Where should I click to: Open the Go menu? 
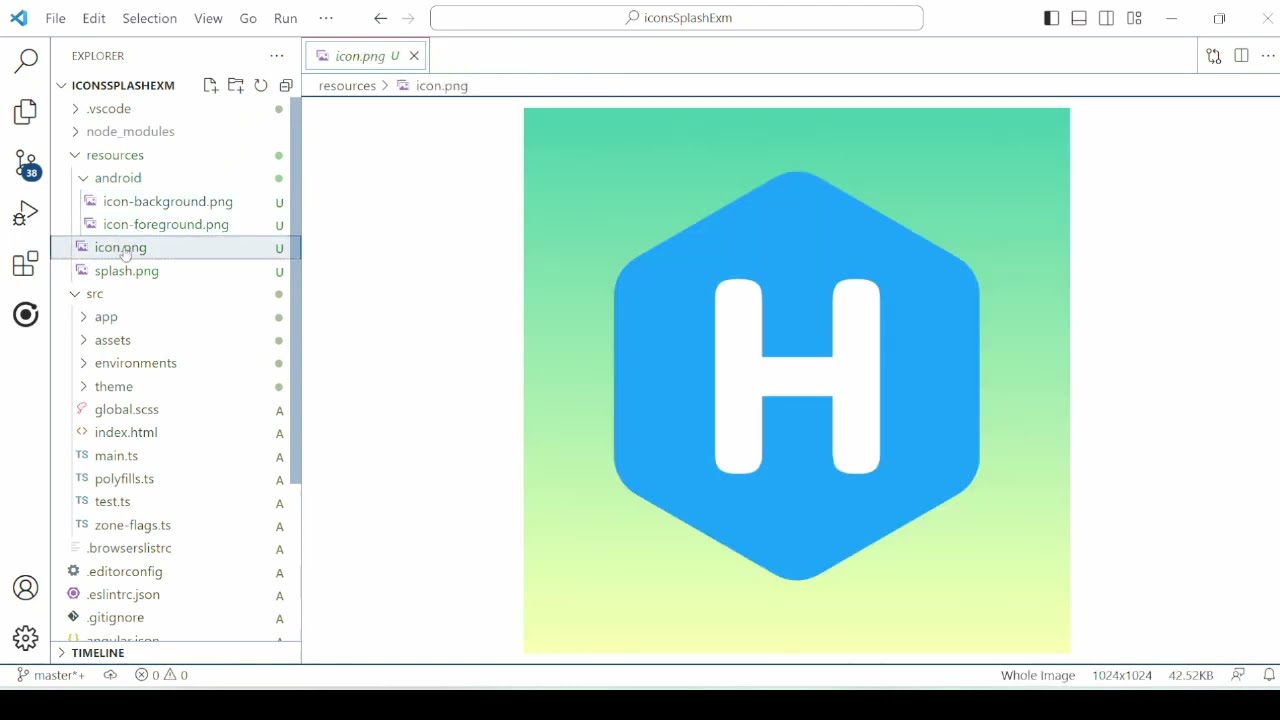tap(248, 18)
